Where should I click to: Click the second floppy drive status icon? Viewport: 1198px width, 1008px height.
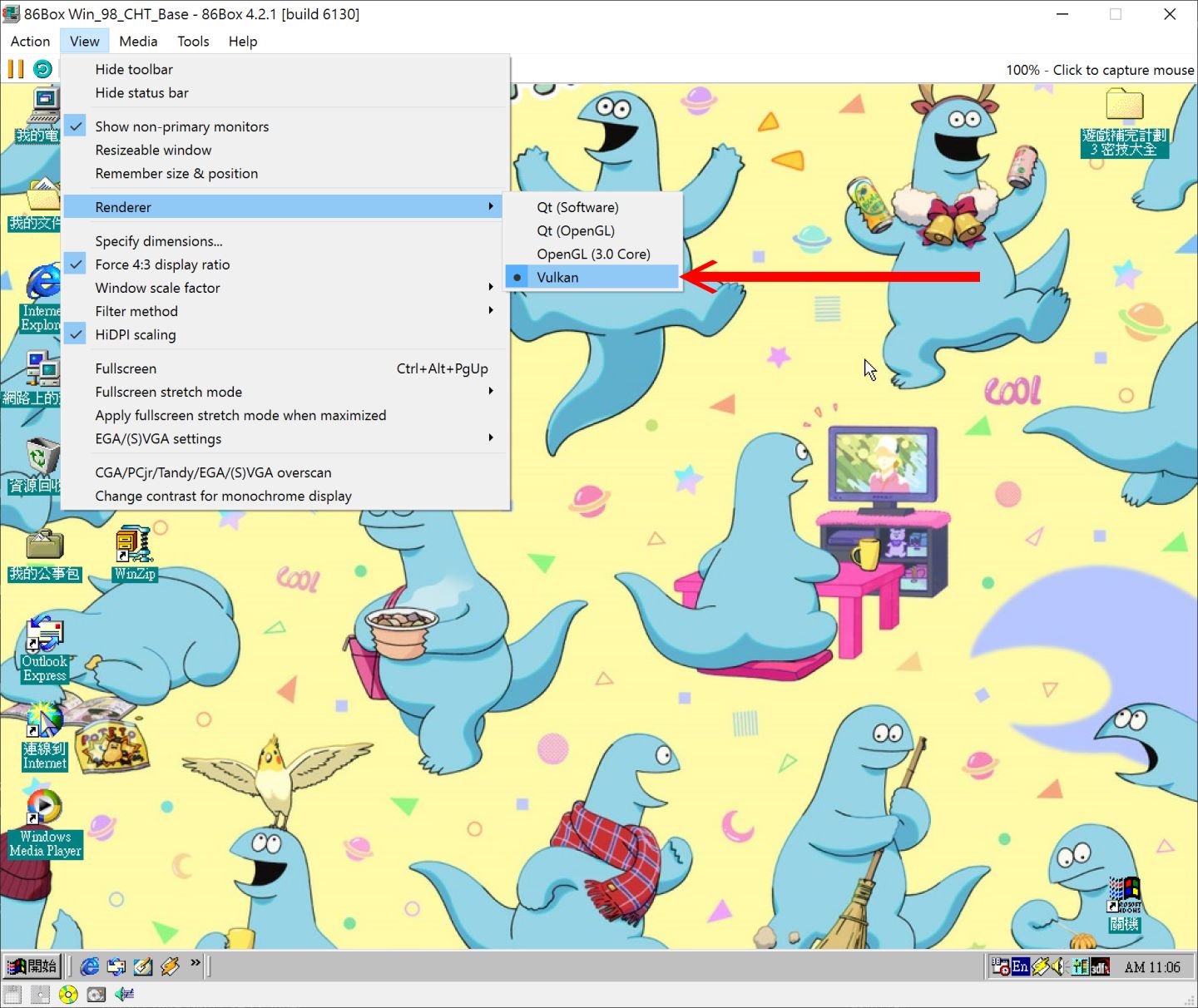[x=40, y=994]
